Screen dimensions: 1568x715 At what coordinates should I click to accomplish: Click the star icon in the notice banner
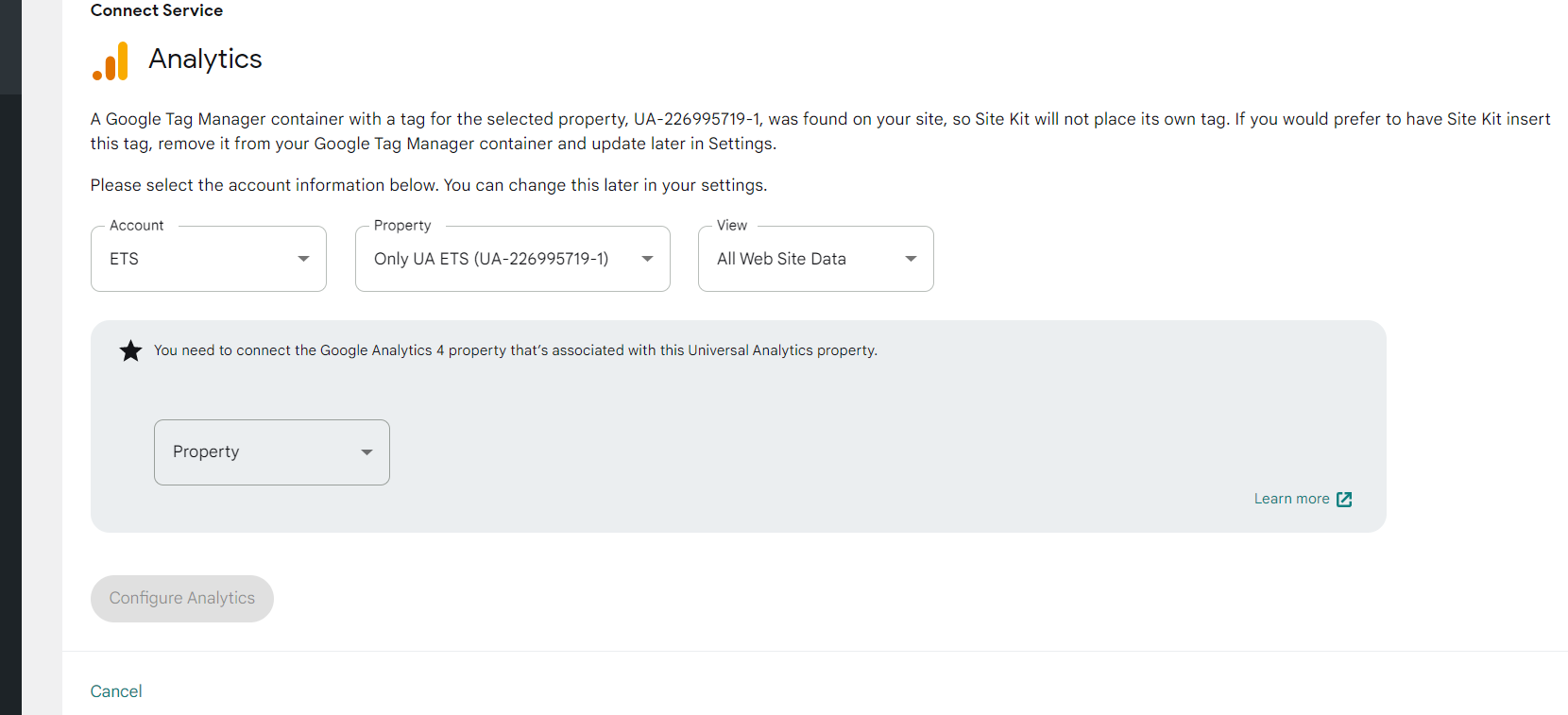tap(130, 349)
